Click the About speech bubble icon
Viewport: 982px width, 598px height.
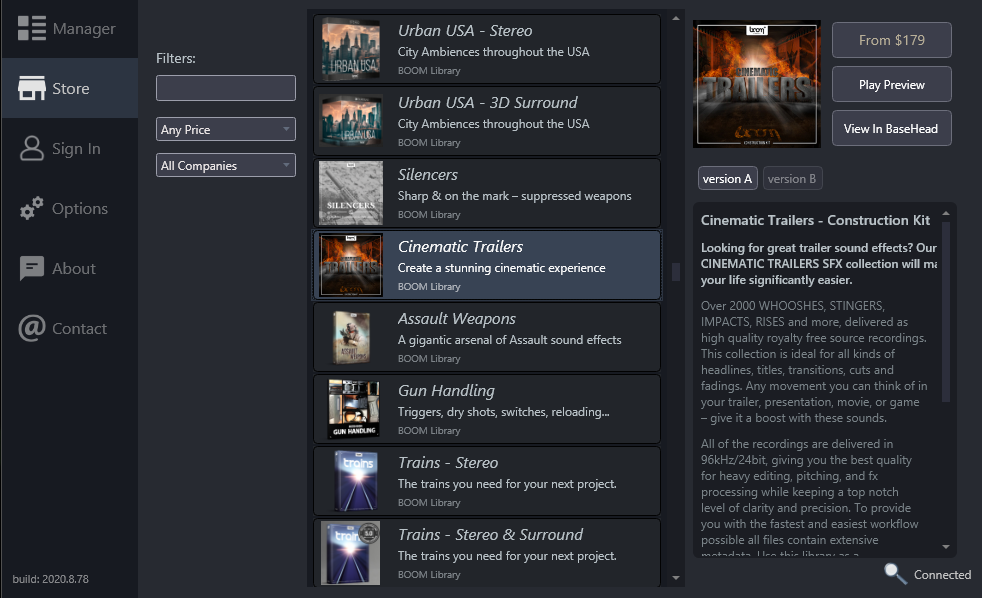pos(31,269)
